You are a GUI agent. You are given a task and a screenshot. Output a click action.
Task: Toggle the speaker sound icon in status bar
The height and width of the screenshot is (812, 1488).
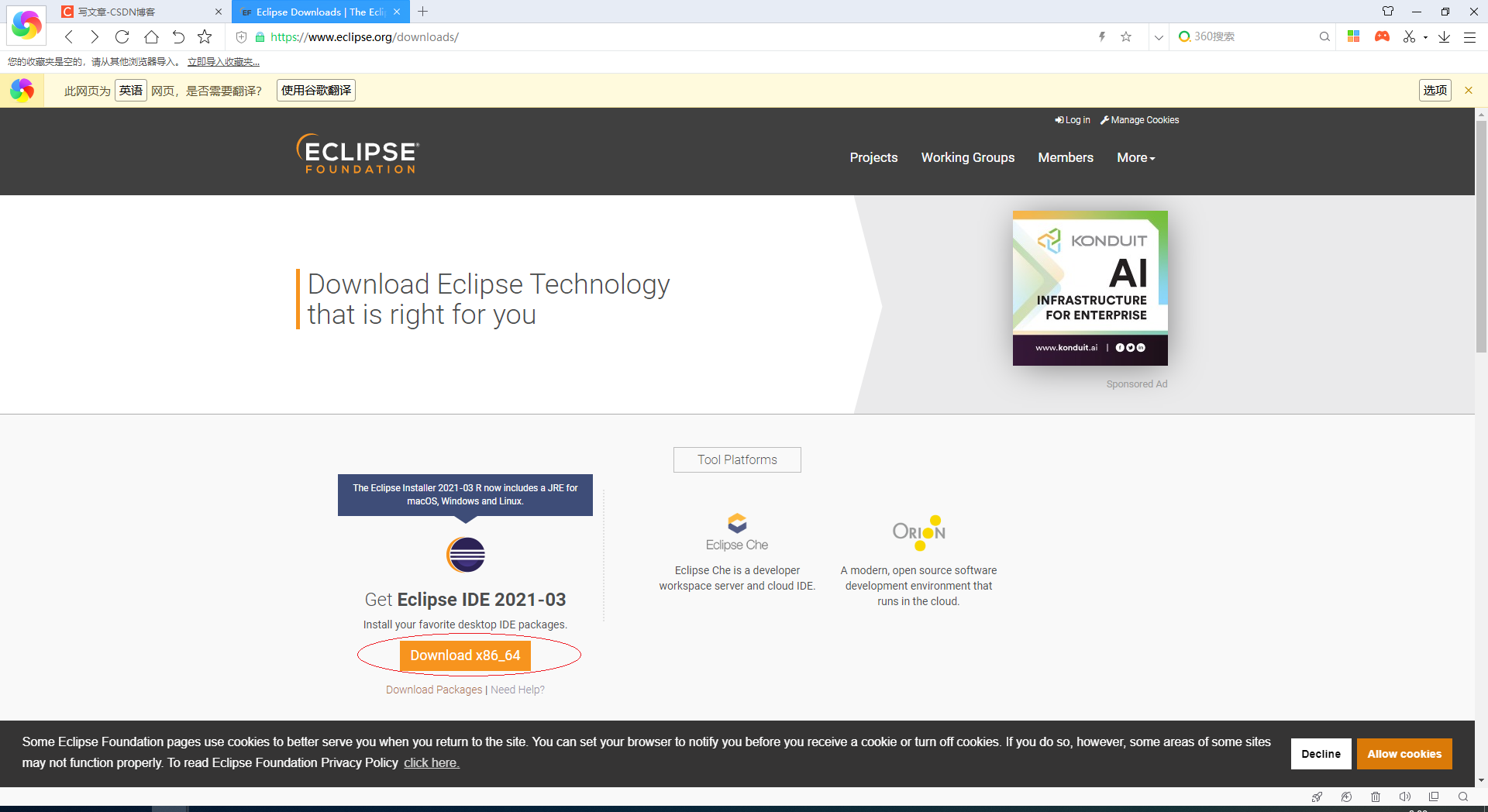(1404, 797)
